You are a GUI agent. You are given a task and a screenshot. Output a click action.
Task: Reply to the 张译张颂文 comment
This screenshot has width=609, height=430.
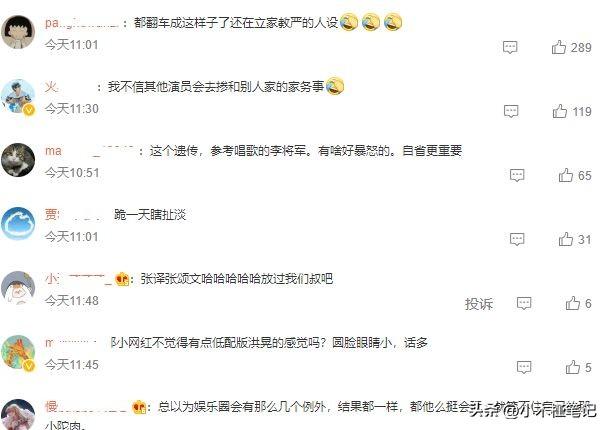tap(524, 303)
